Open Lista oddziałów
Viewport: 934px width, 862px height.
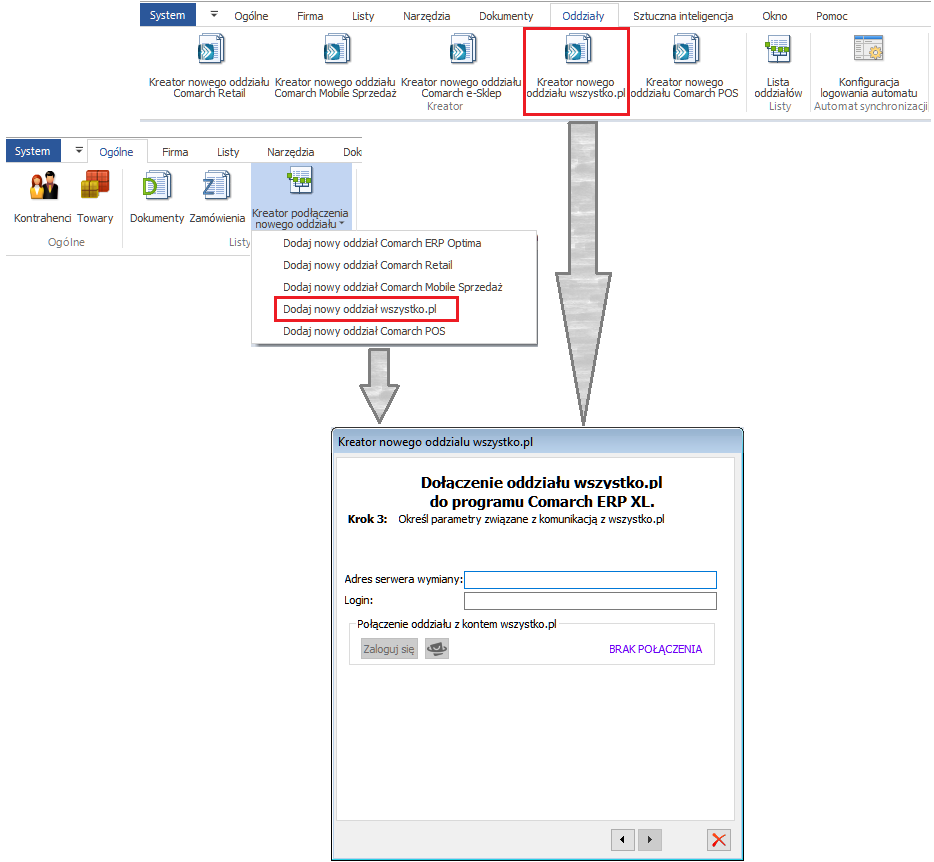778,67
